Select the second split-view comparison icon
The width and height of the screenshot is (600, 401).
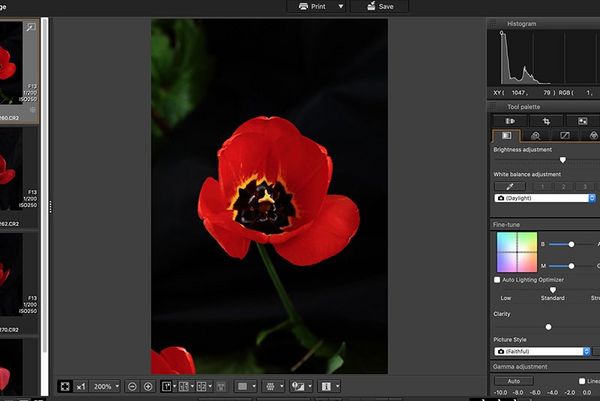201,386
